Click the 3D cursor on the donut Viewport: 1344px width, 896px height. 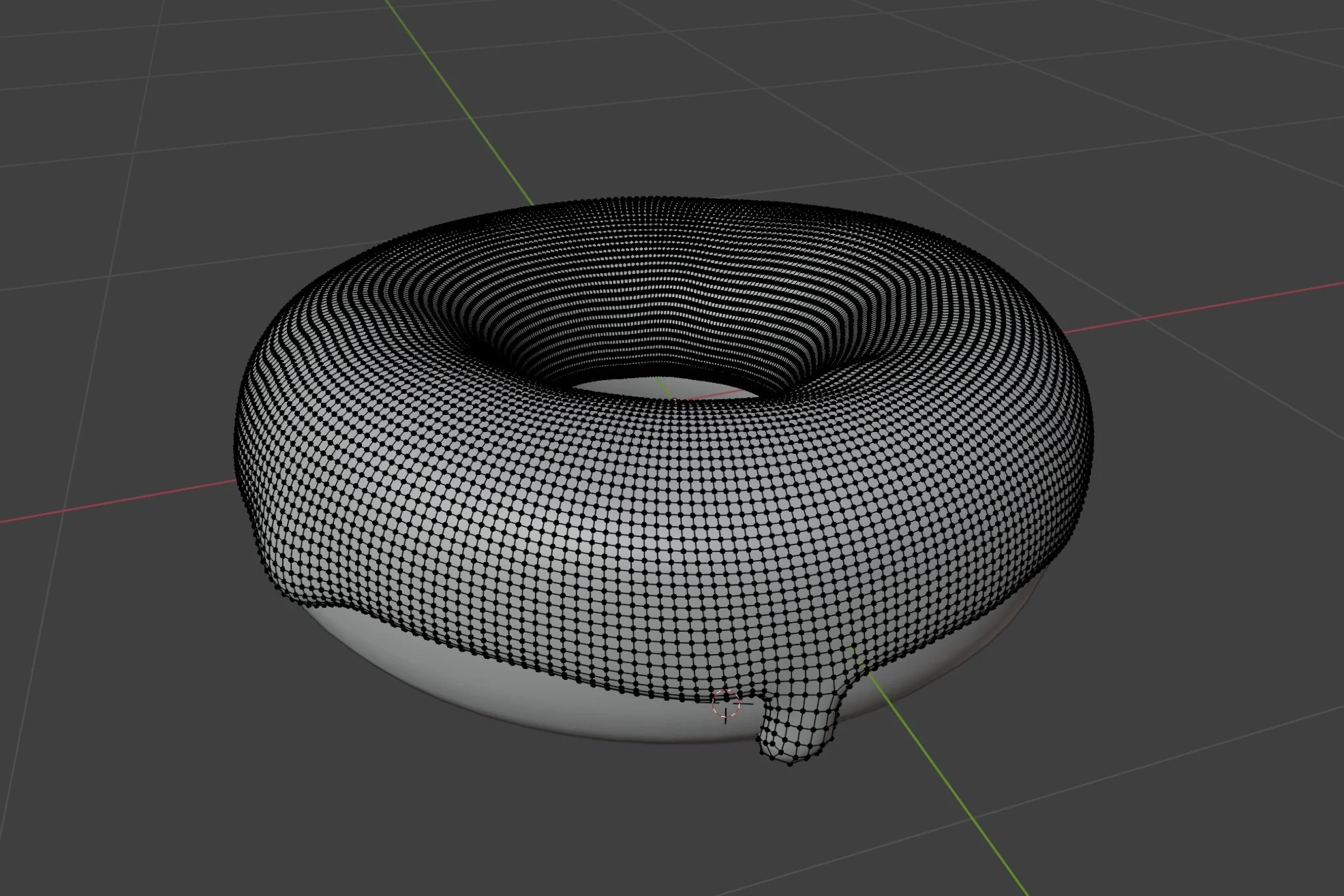pyautogui.click(x=726, y=705)
